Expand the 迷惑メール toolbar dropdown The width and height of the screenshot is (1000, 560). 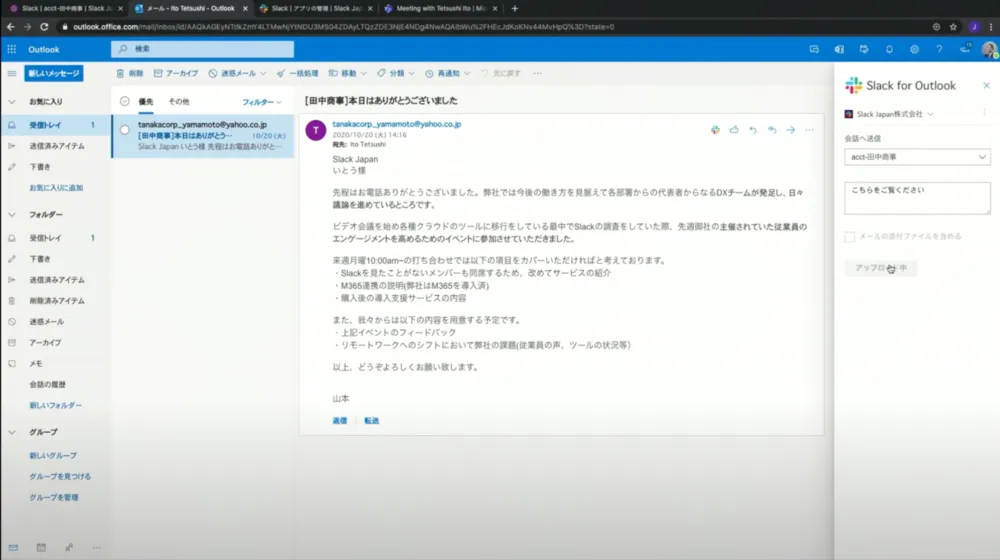(263, 73)
